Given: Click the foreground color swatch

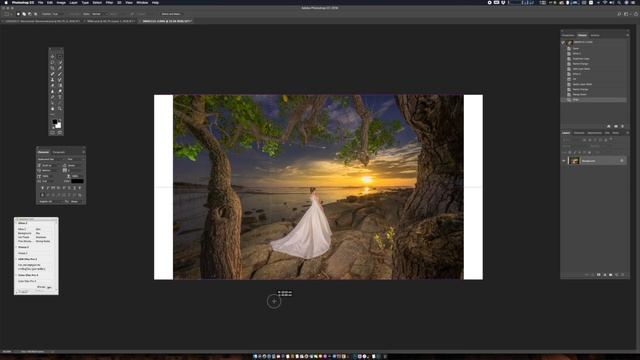Looking at the screenshot, I should coord(54,121).
